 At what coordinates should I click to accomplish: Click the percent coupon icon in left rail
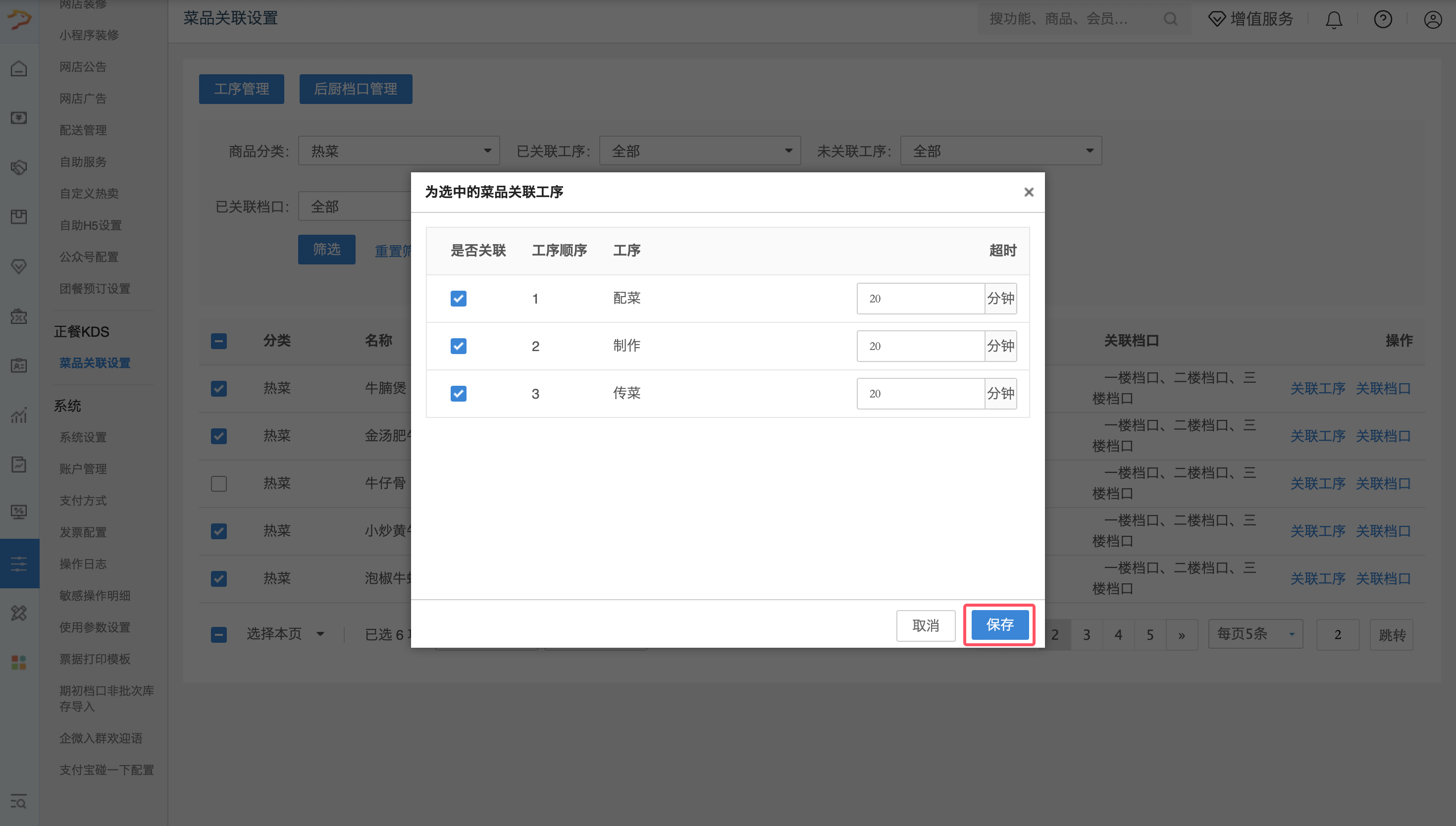point(19,316)
